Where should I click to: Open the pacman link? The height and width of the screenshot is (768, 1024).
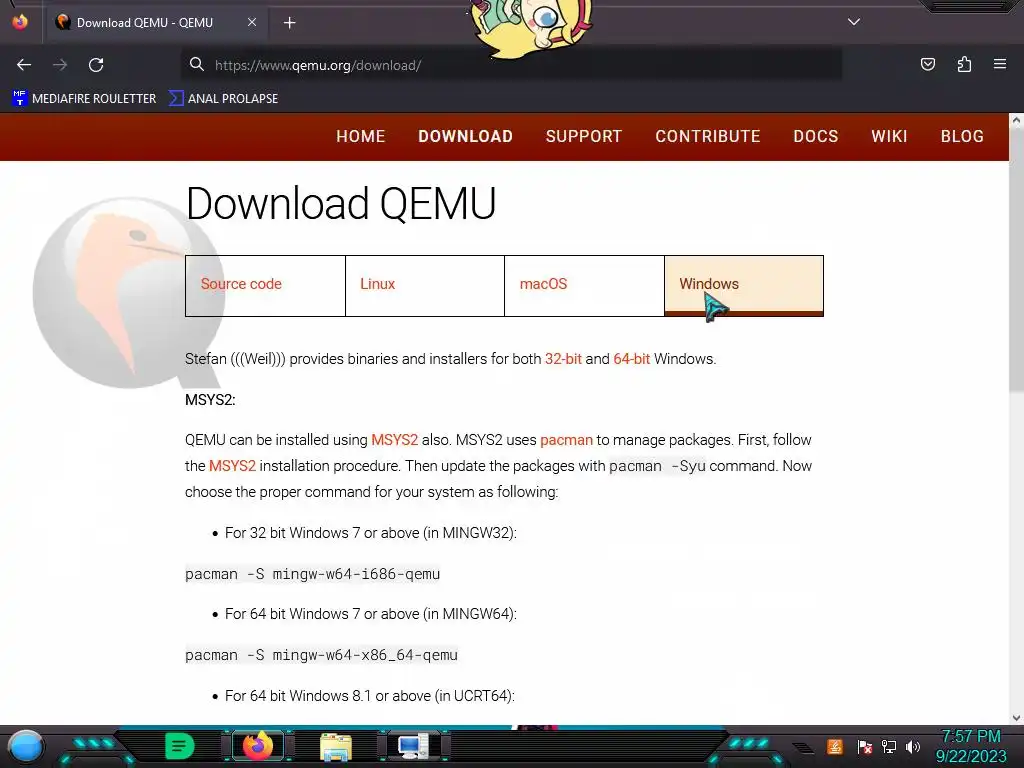point(566,440)
